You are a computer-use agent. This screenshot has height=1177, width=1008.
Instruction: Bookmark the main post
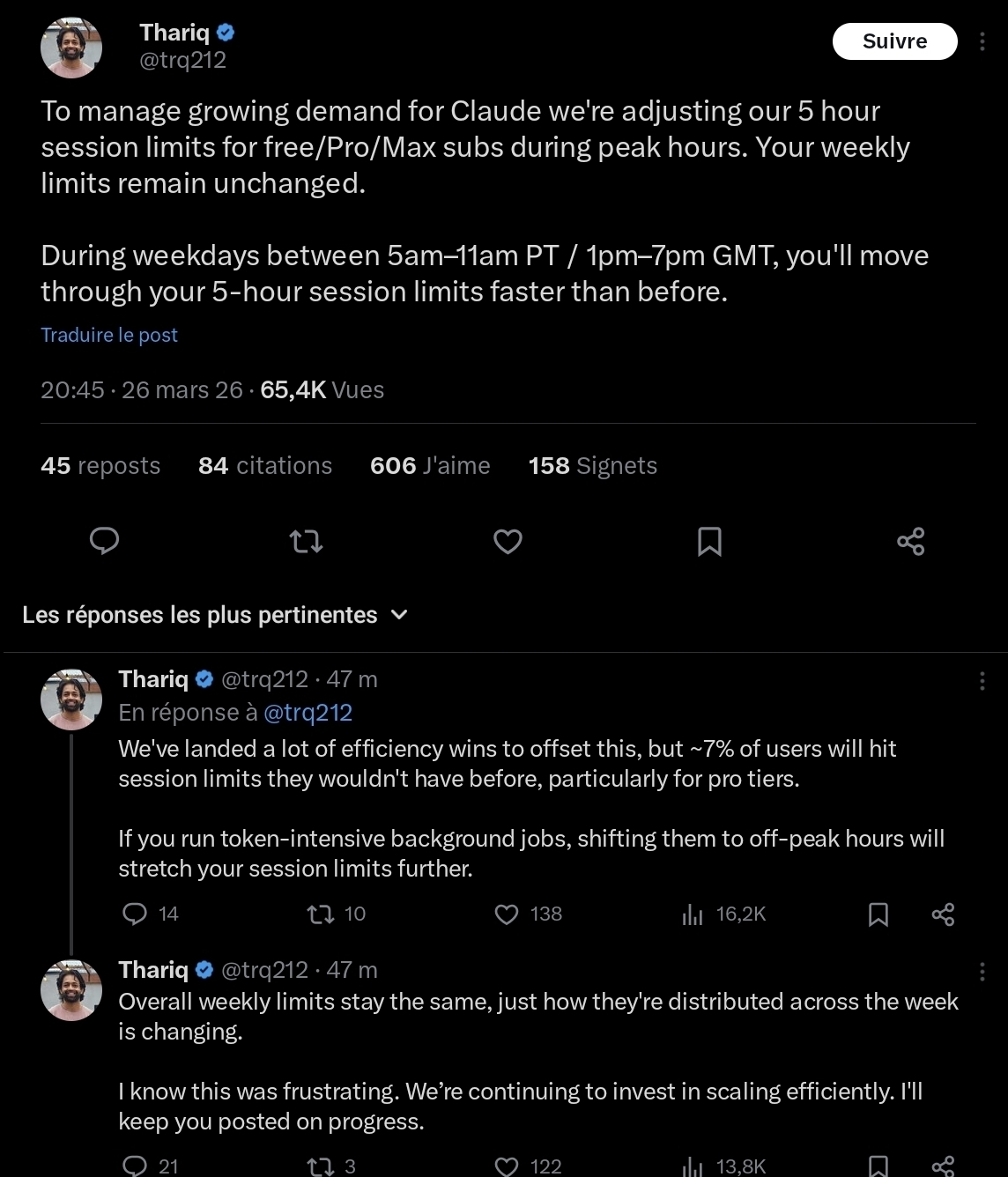(709, 541)
